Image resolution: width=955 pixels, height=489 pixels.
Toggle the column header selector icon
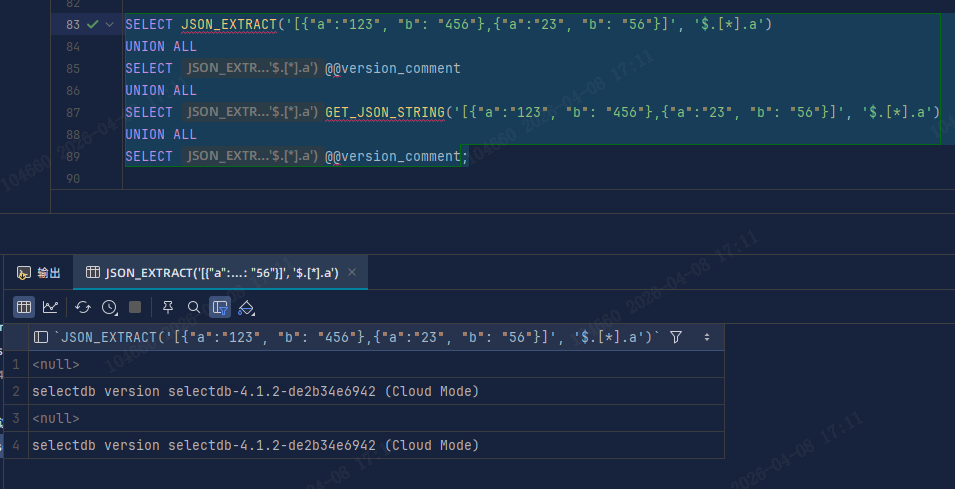pyautogui.click(x=41, y=338)
